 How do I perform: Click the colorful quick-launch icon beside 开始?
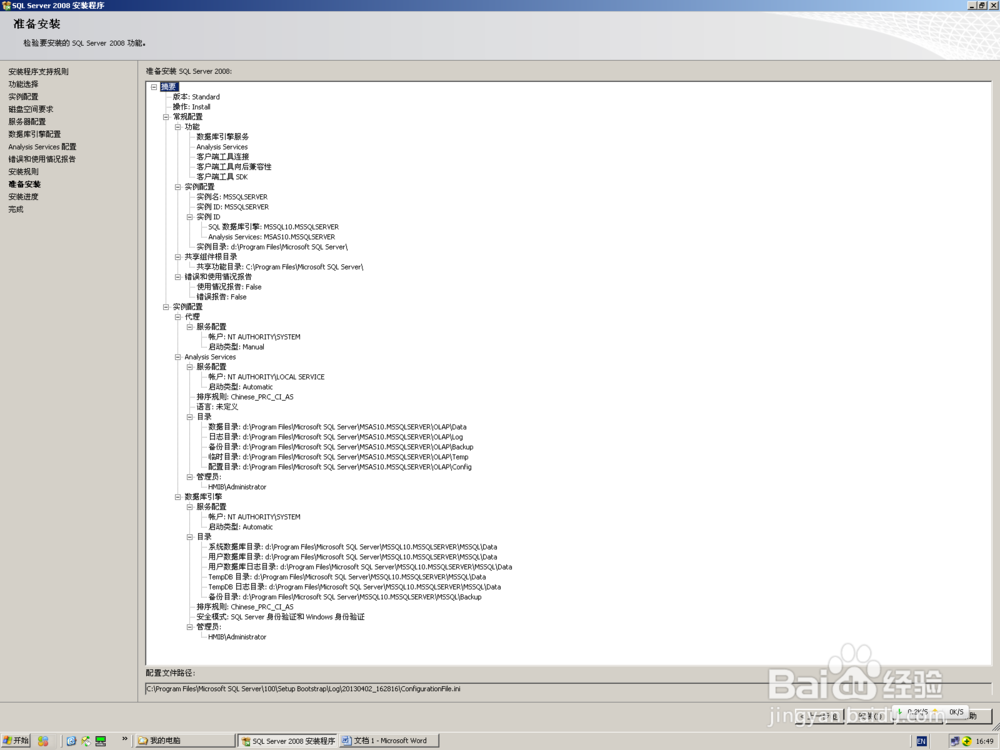click(43, 741)
